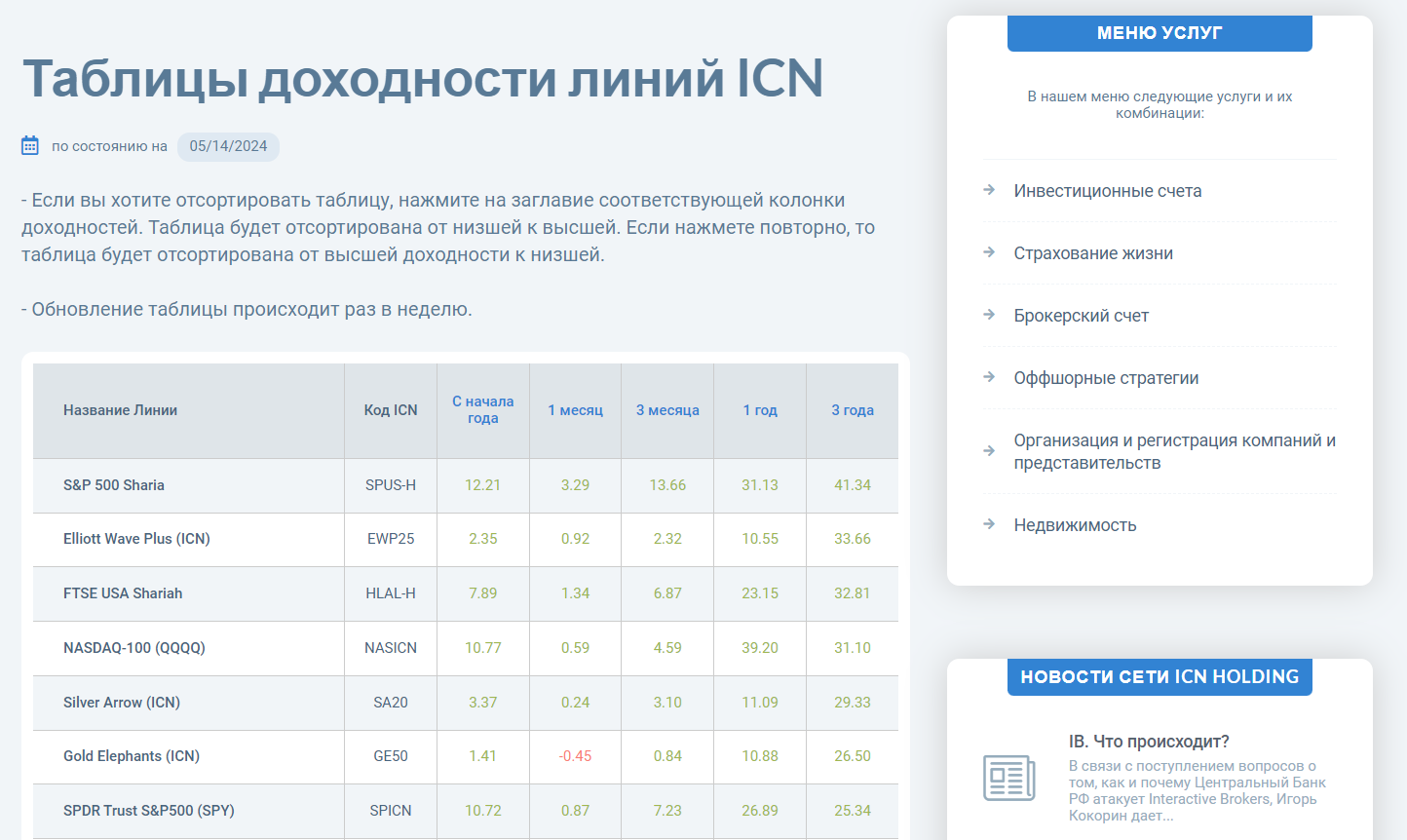
Task: Click the code SPUS-H
Action: (x=391, y=485)
